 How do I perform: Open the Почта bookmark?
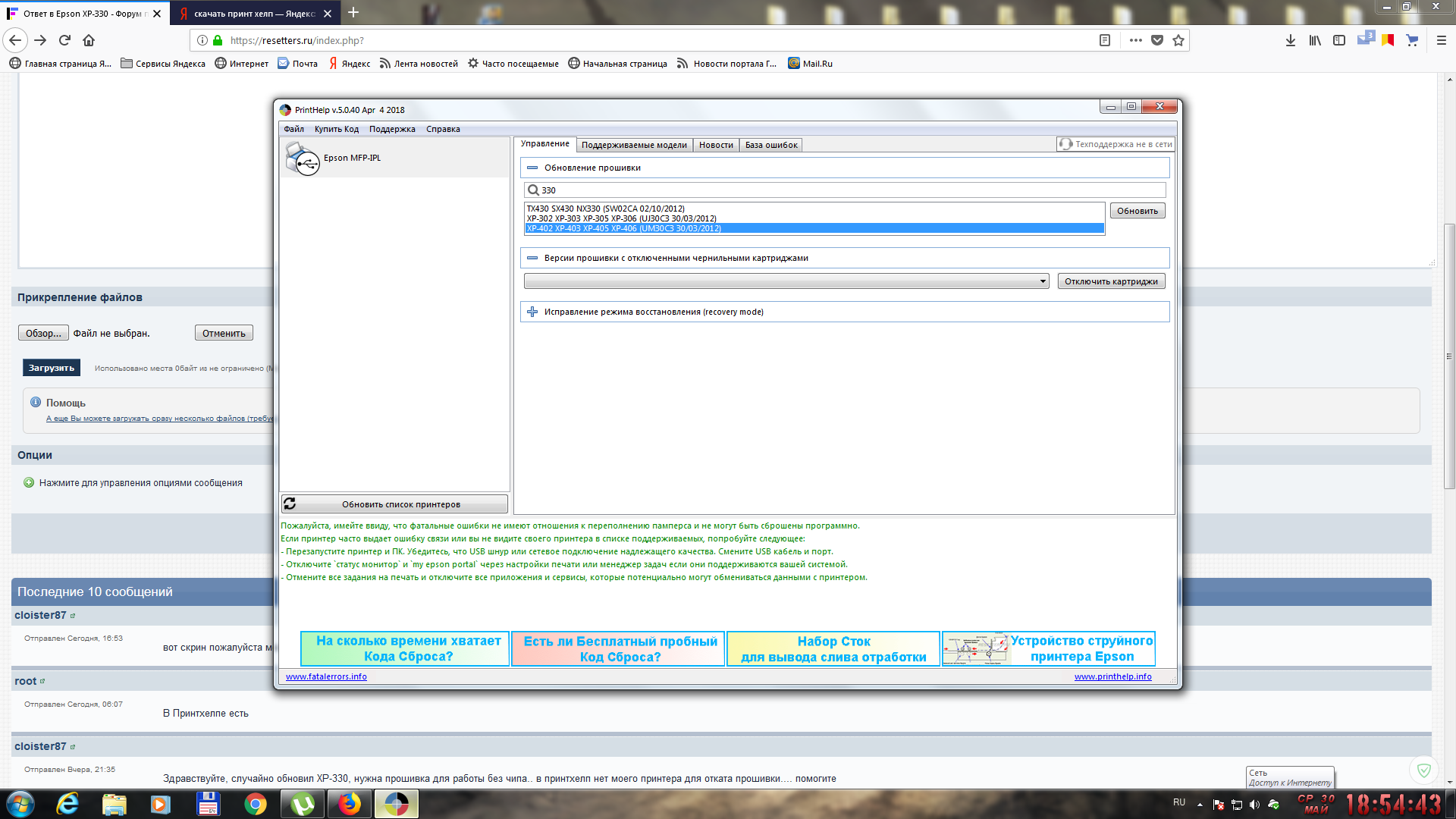pyautogui.click(x=297, y=64)
